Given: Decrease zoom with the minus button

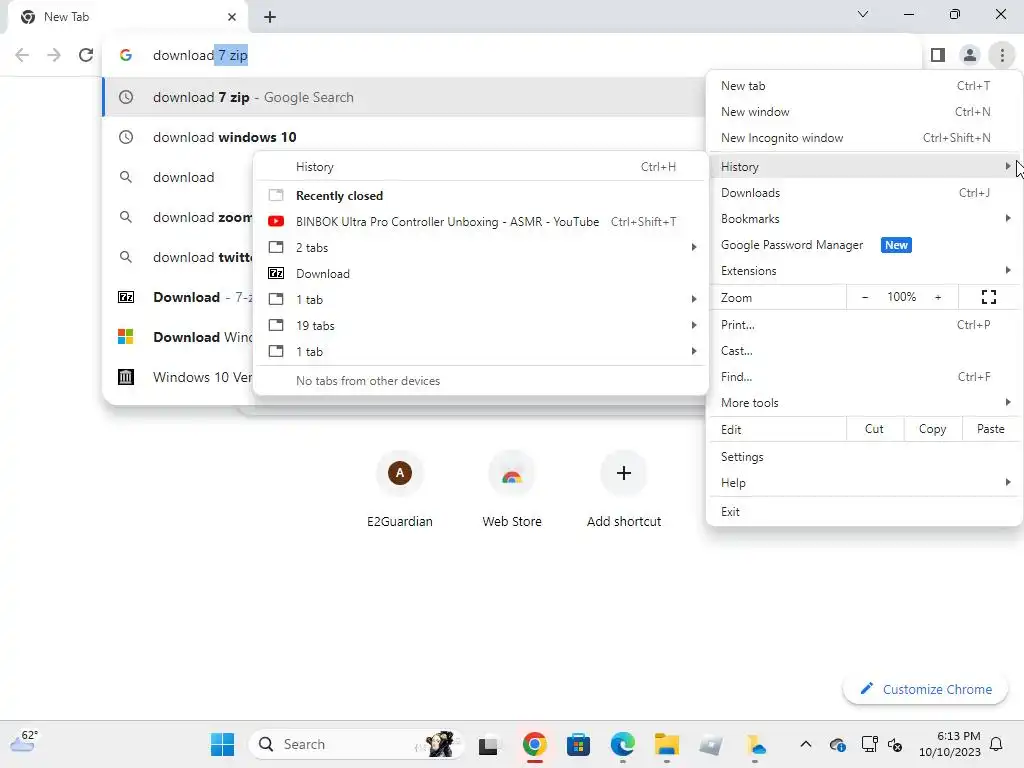Looking at the screenshot, I should [x=865, y=297].
